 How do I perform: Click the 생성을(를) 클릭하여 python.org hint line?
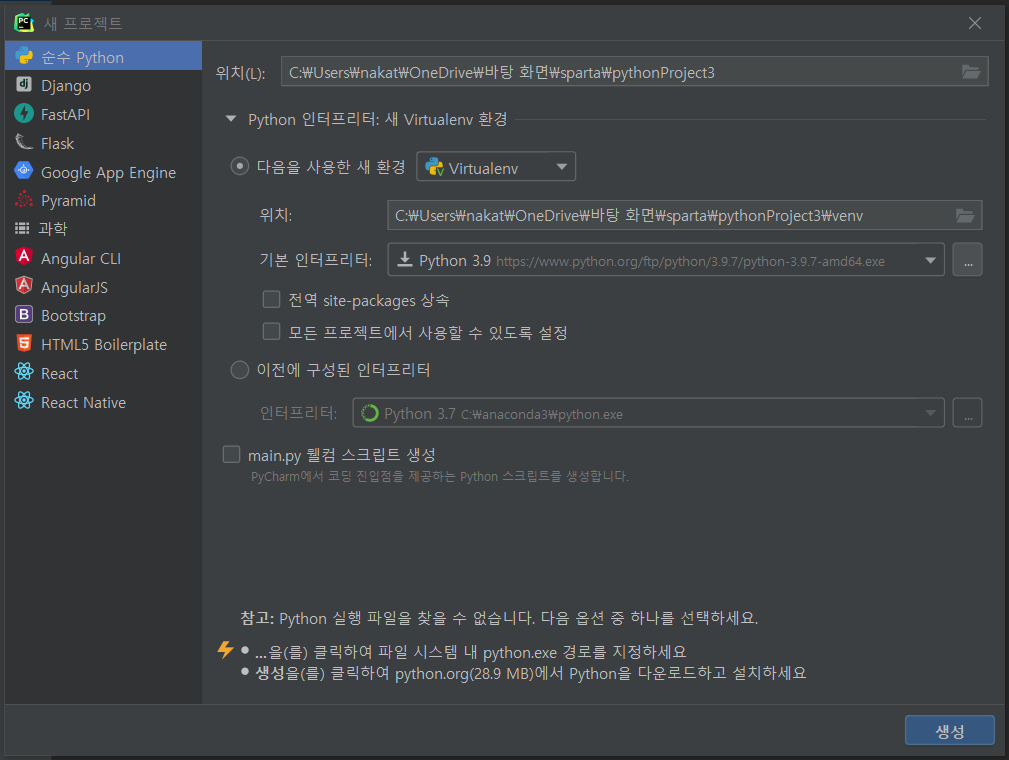pos(530,672)
